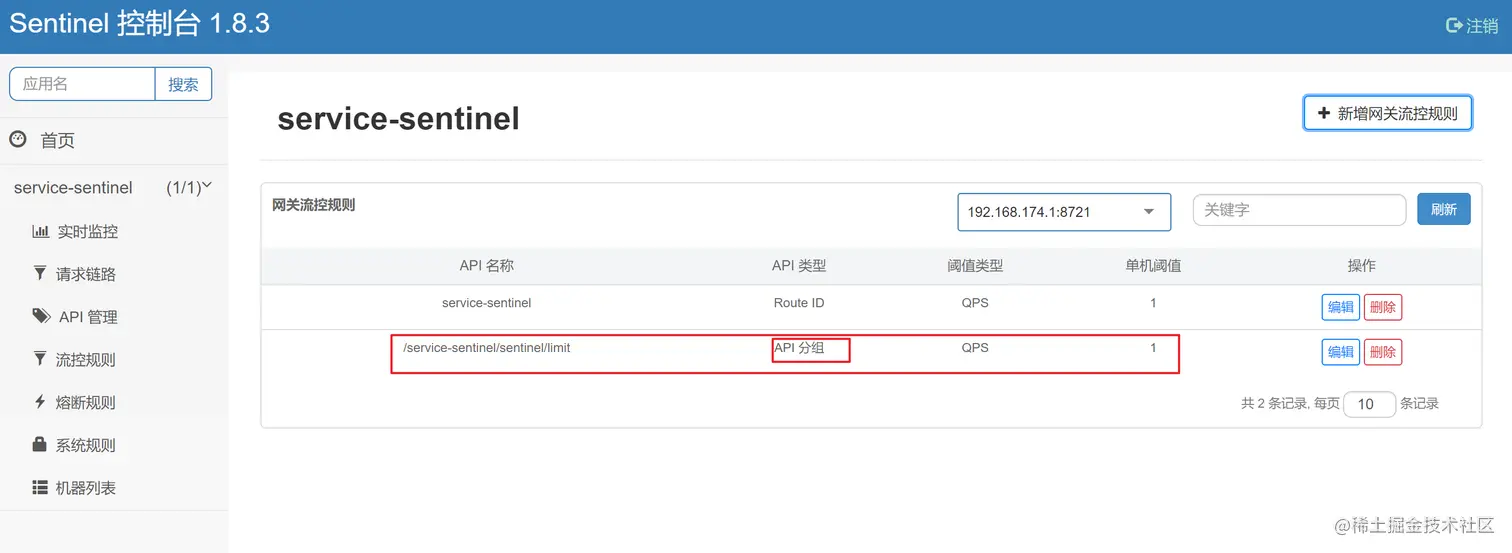Click the API 名称 column header
This screenshot has width=1512, height=553.
point(487,265)
